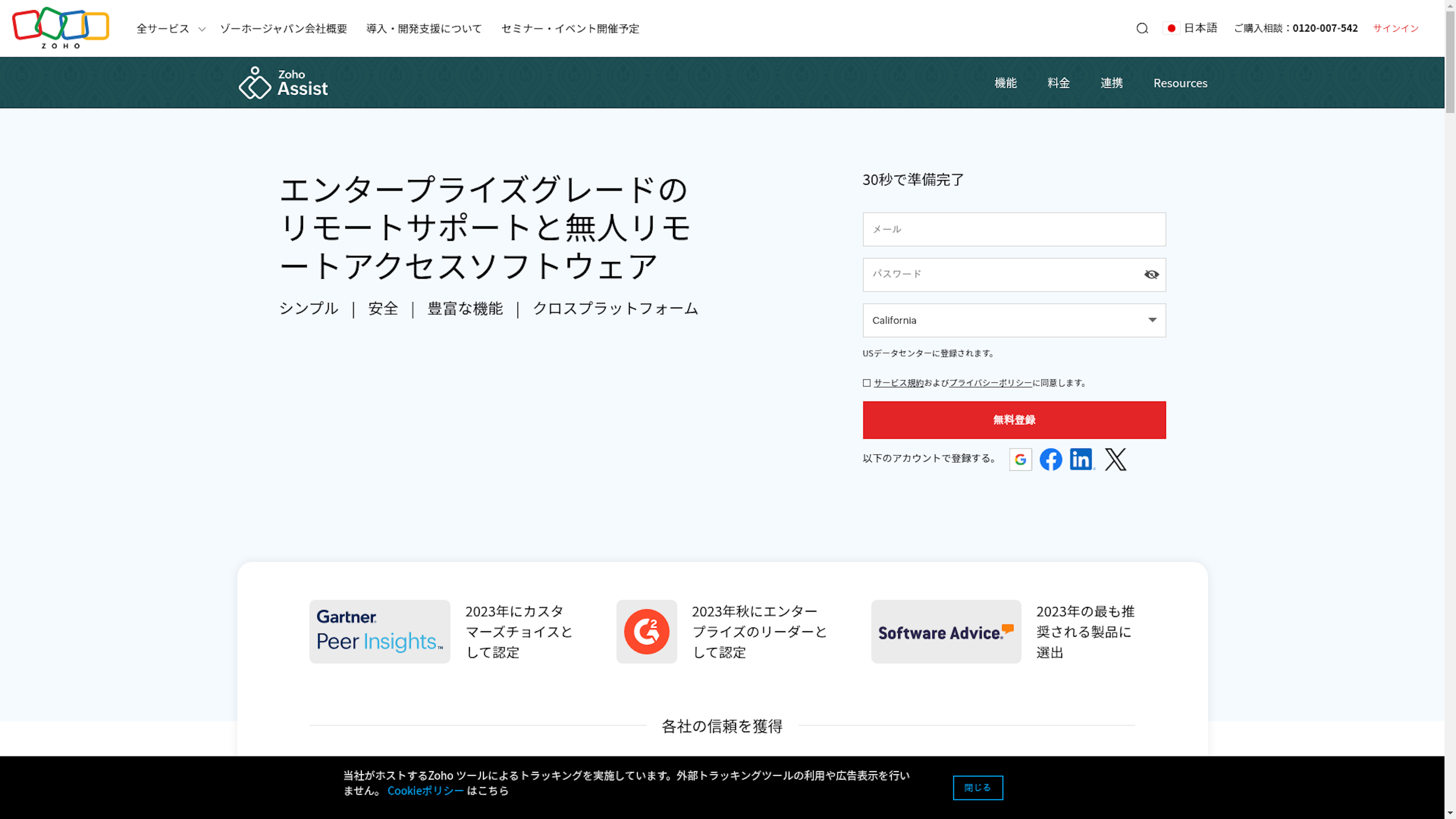Click the Japan flag language icon
This screenshot has height=819, width=1456.
[1171, 28]
